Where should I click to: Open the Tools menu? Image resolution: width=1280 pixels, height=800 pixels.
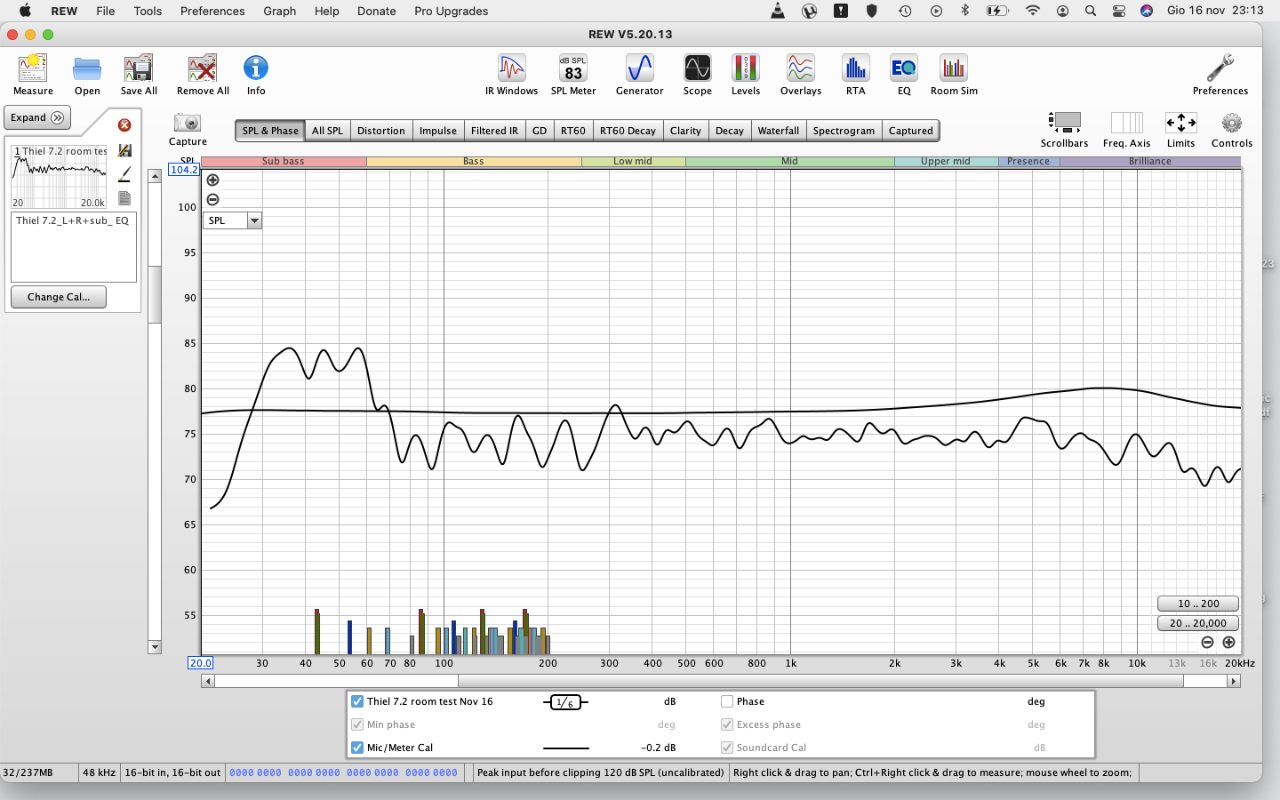[x=147, y=11]
